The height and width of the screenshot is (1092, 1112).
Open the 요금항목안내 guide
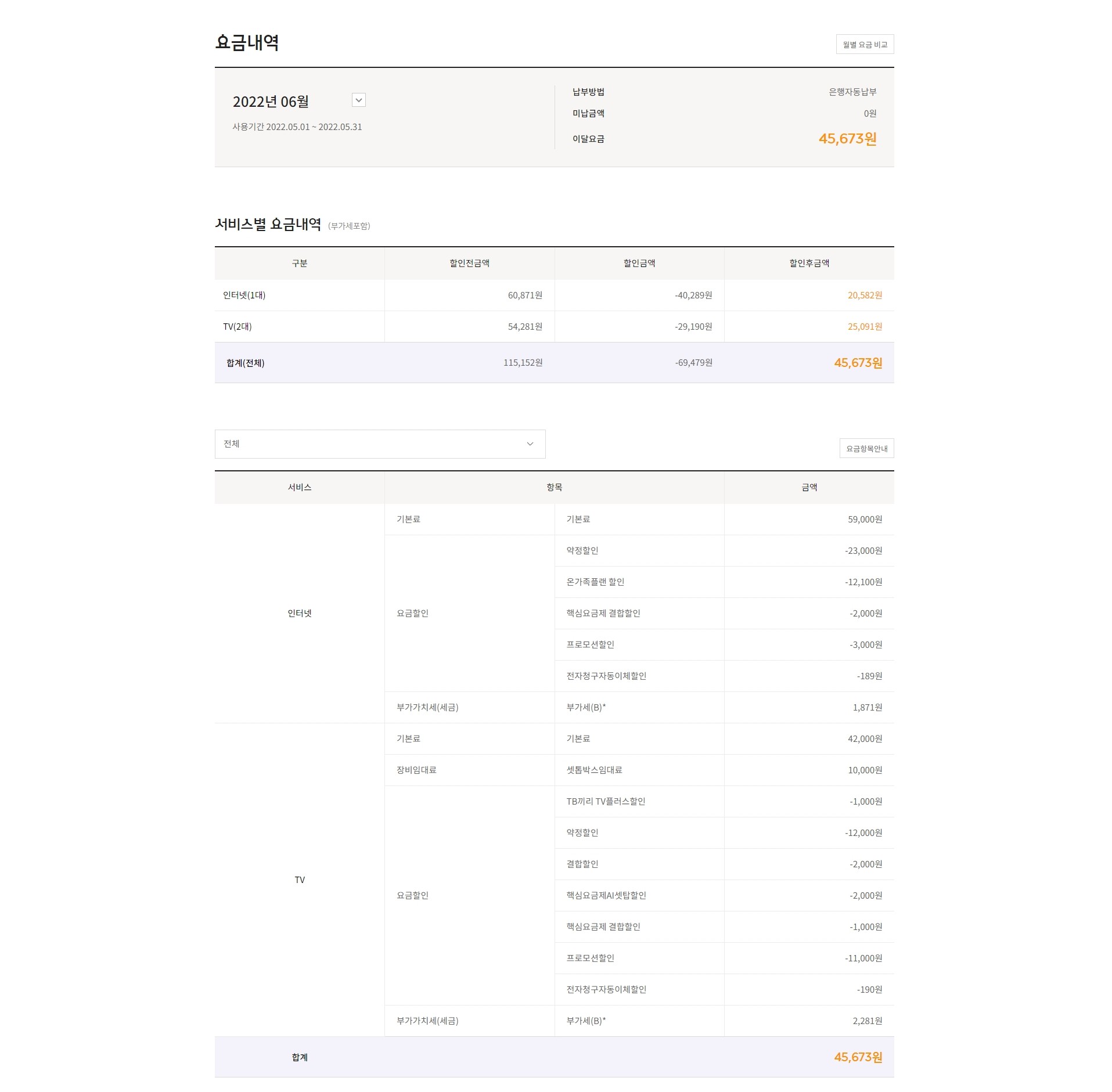(866, 448)
